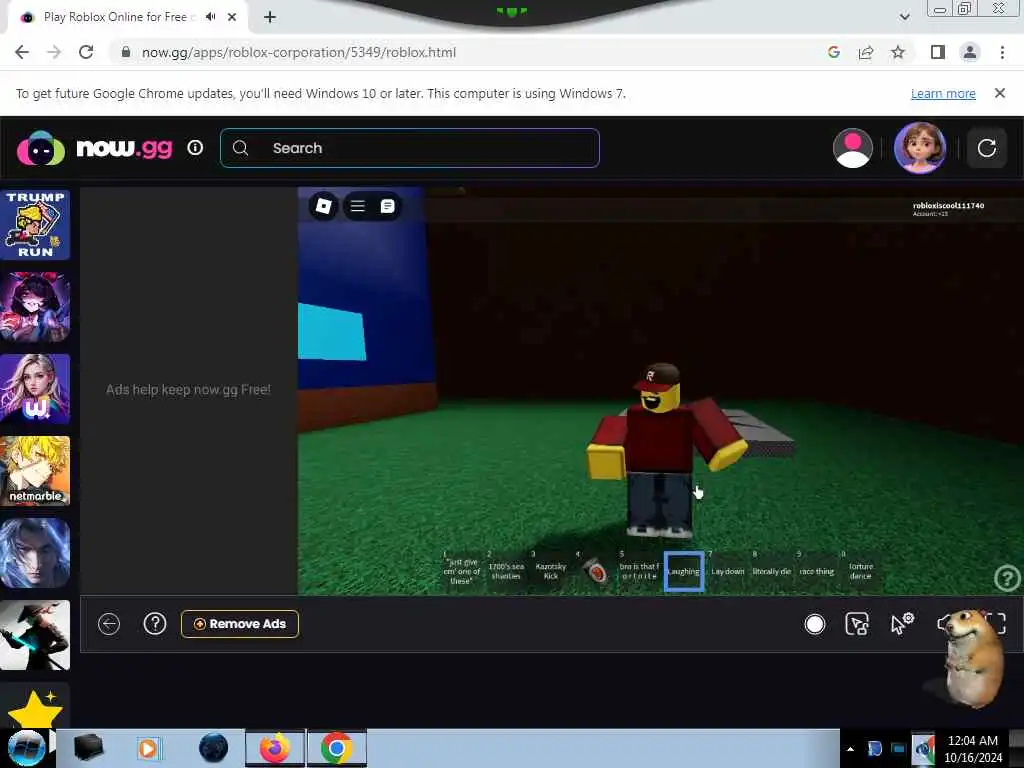Open the dark-haired anime girl game thumbnail

point(35,307)
